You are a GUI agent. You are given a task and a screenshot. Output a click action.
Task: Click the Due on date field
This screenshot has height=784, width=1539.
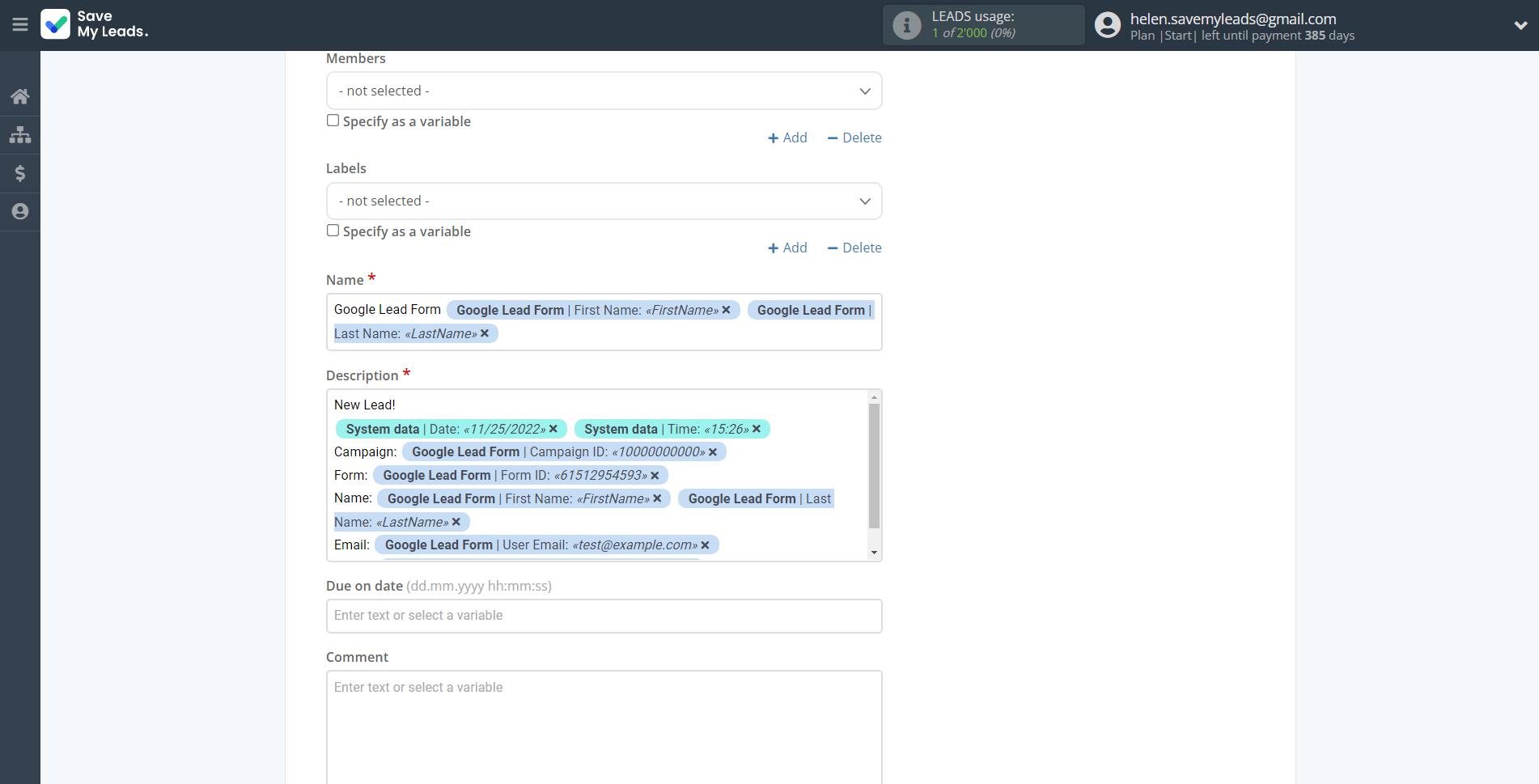[604, 616]
